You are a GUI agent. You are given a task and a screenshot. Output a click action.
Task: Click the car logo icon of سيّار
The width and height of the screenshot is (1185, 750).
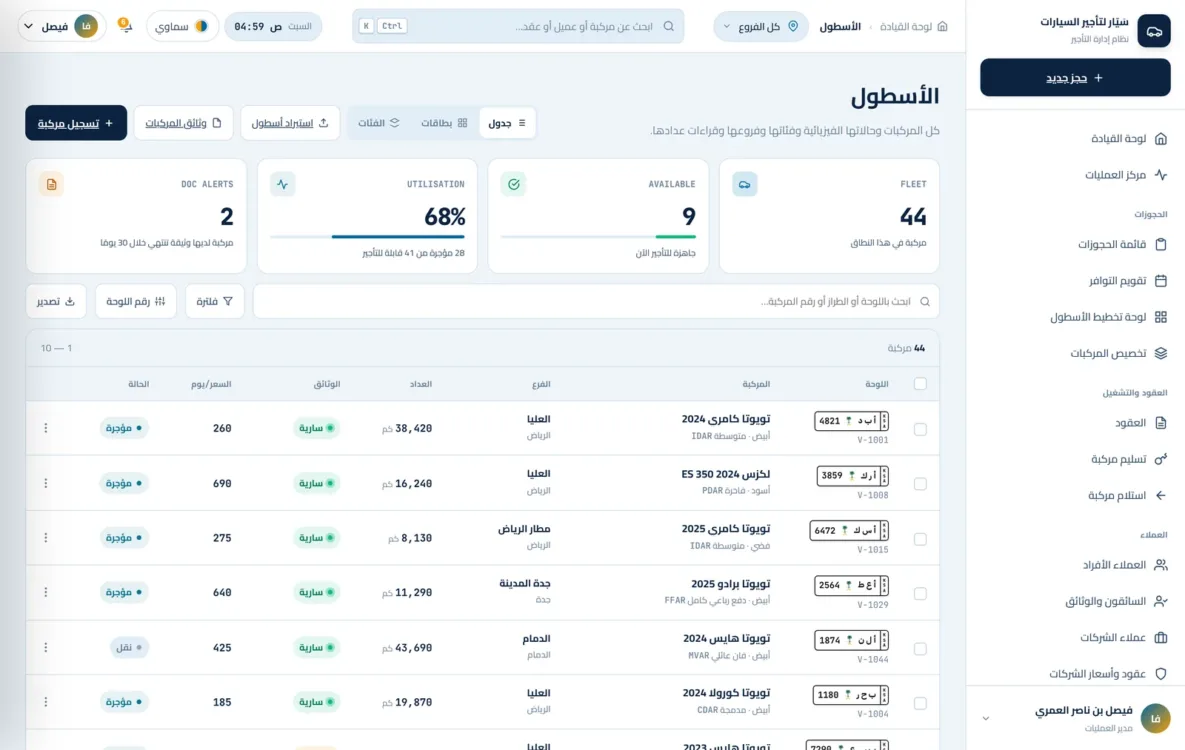click(1154, 31)
